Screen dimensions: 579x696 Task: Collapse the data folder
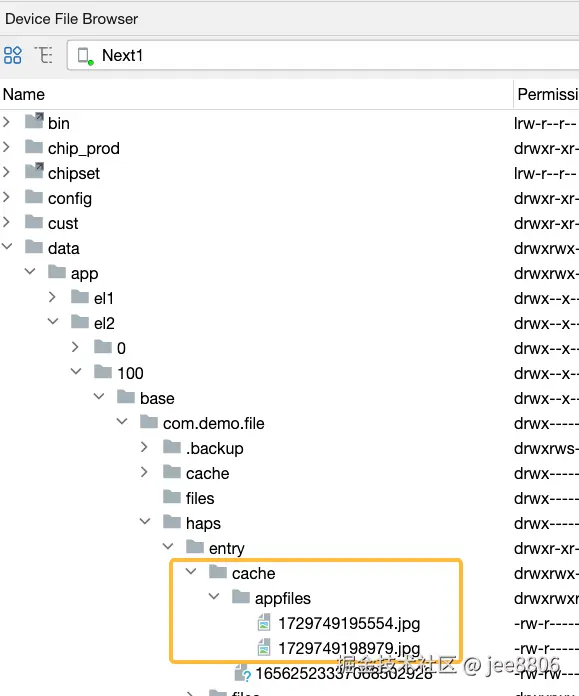pos(7,246)
